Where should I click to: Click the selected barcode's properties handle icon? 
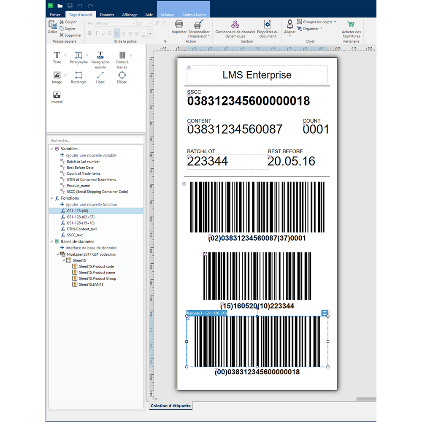click(x=324, y=313)
